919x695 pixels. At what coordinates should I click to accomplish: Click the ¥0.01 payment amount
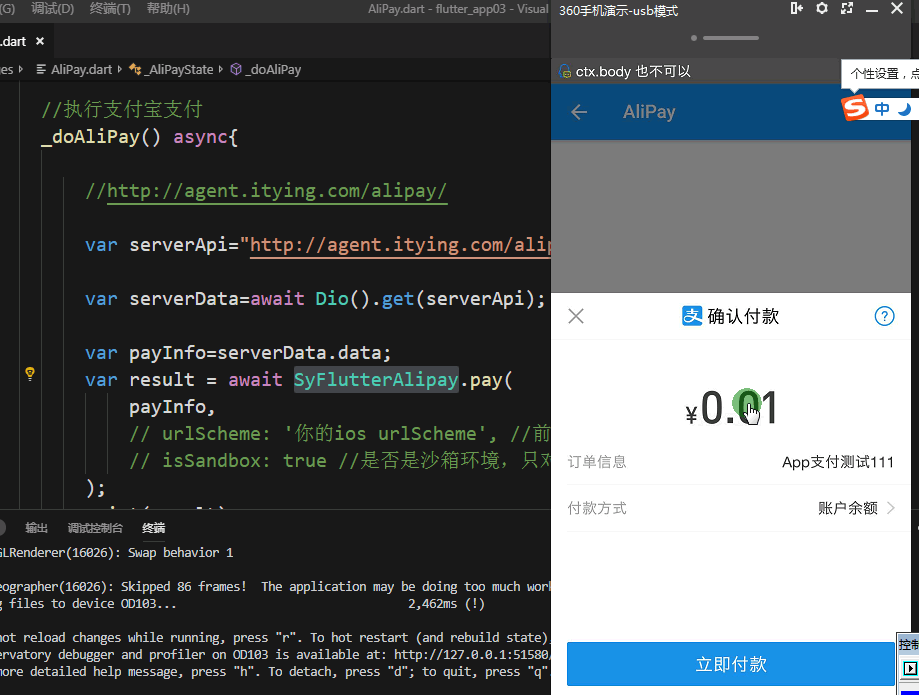731,408
